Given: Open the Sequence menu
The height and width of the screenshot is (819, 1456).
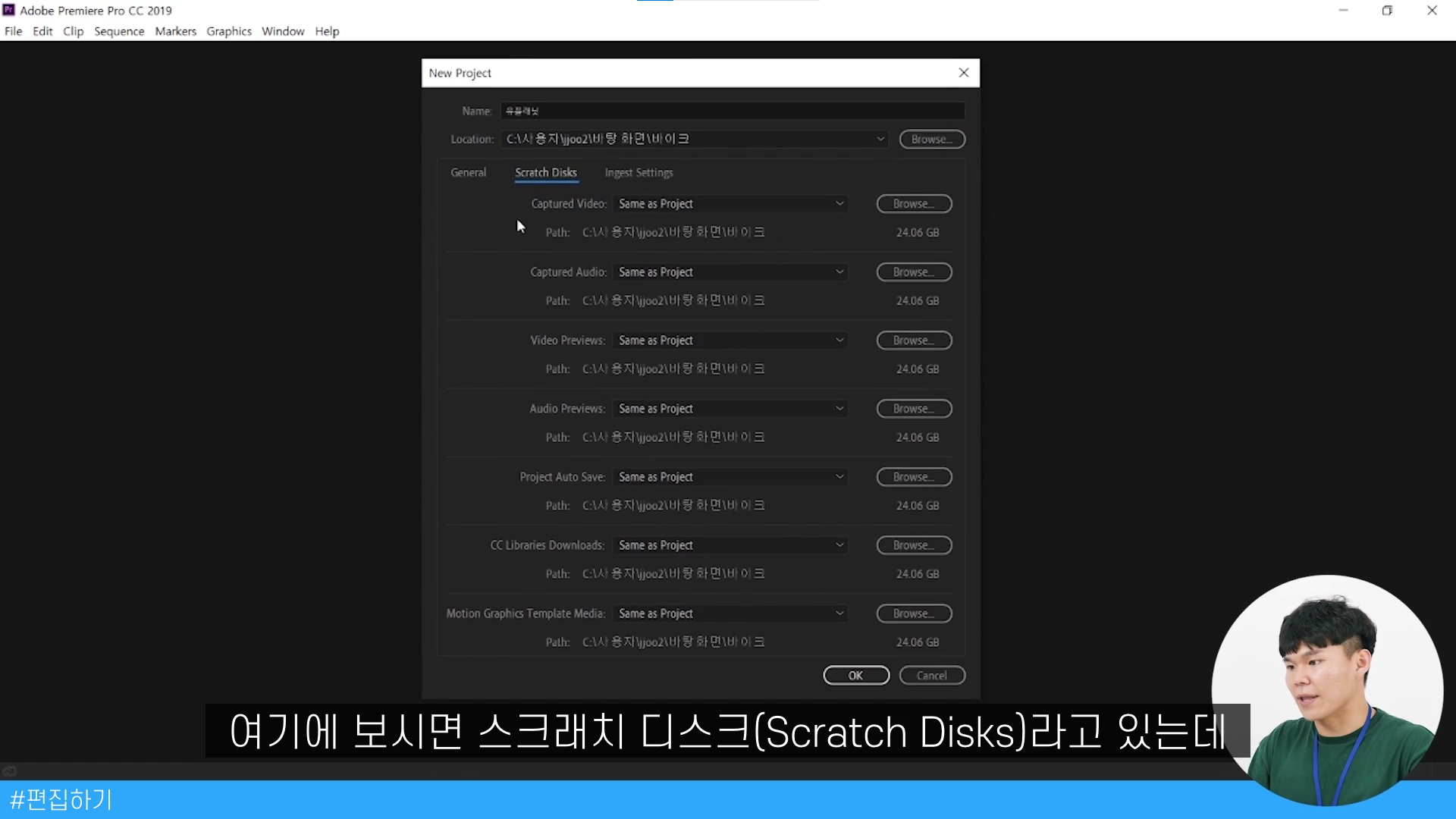Looking at the screenshot, I should click(x=119, y=31).
